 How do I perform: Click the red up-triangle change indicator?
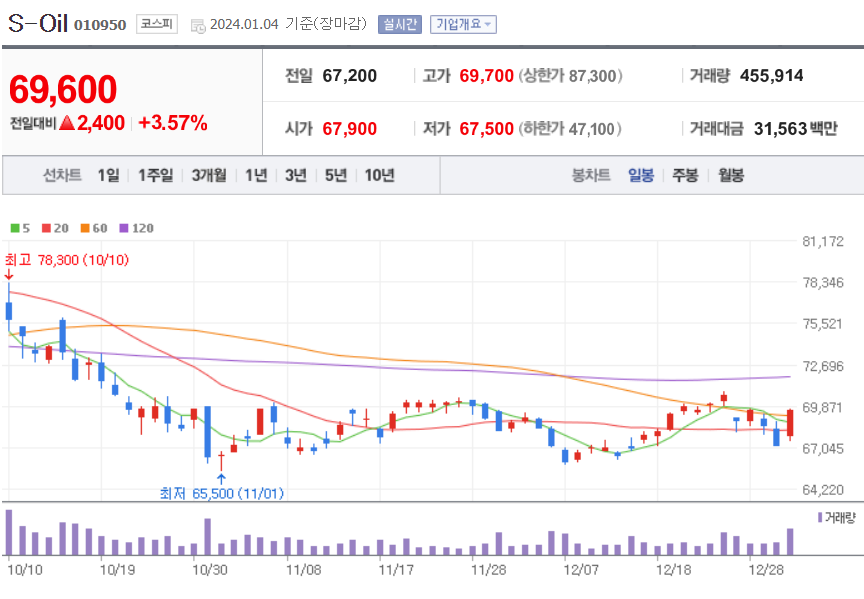[67, 122]
